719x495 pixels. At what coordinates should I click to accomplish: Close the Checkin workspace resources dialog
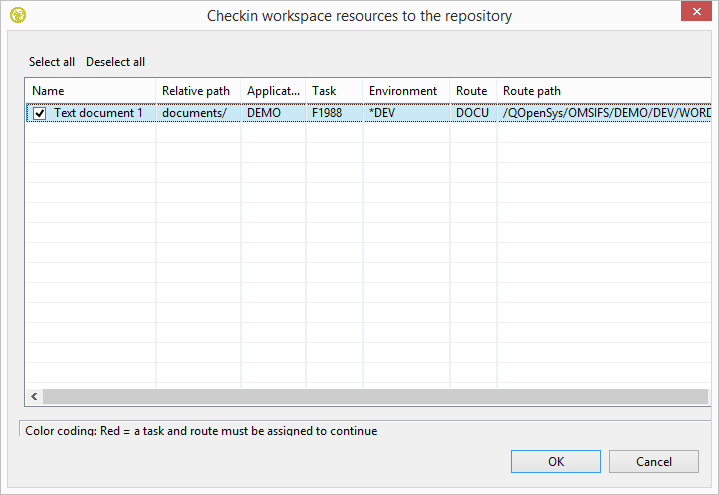click(x=696, y=13)
